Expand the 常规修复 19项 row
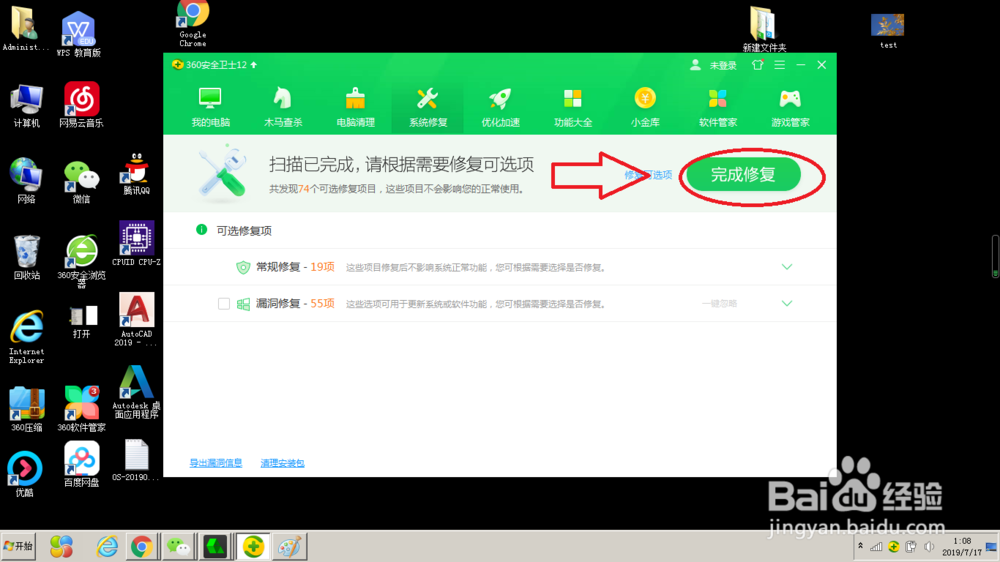The height and width of the screenshot is (562, 1000). tap(787, 267)
